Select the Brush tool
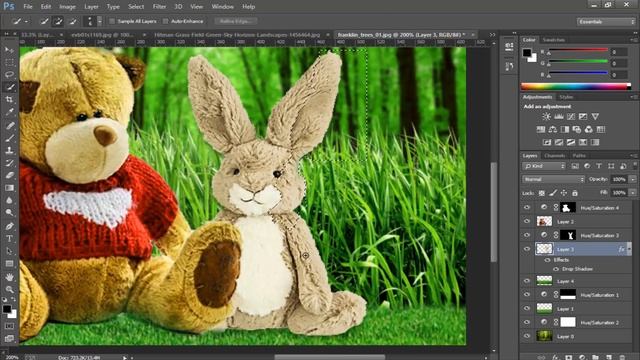This screenshot has height=360, width=640. click(9, 138)
